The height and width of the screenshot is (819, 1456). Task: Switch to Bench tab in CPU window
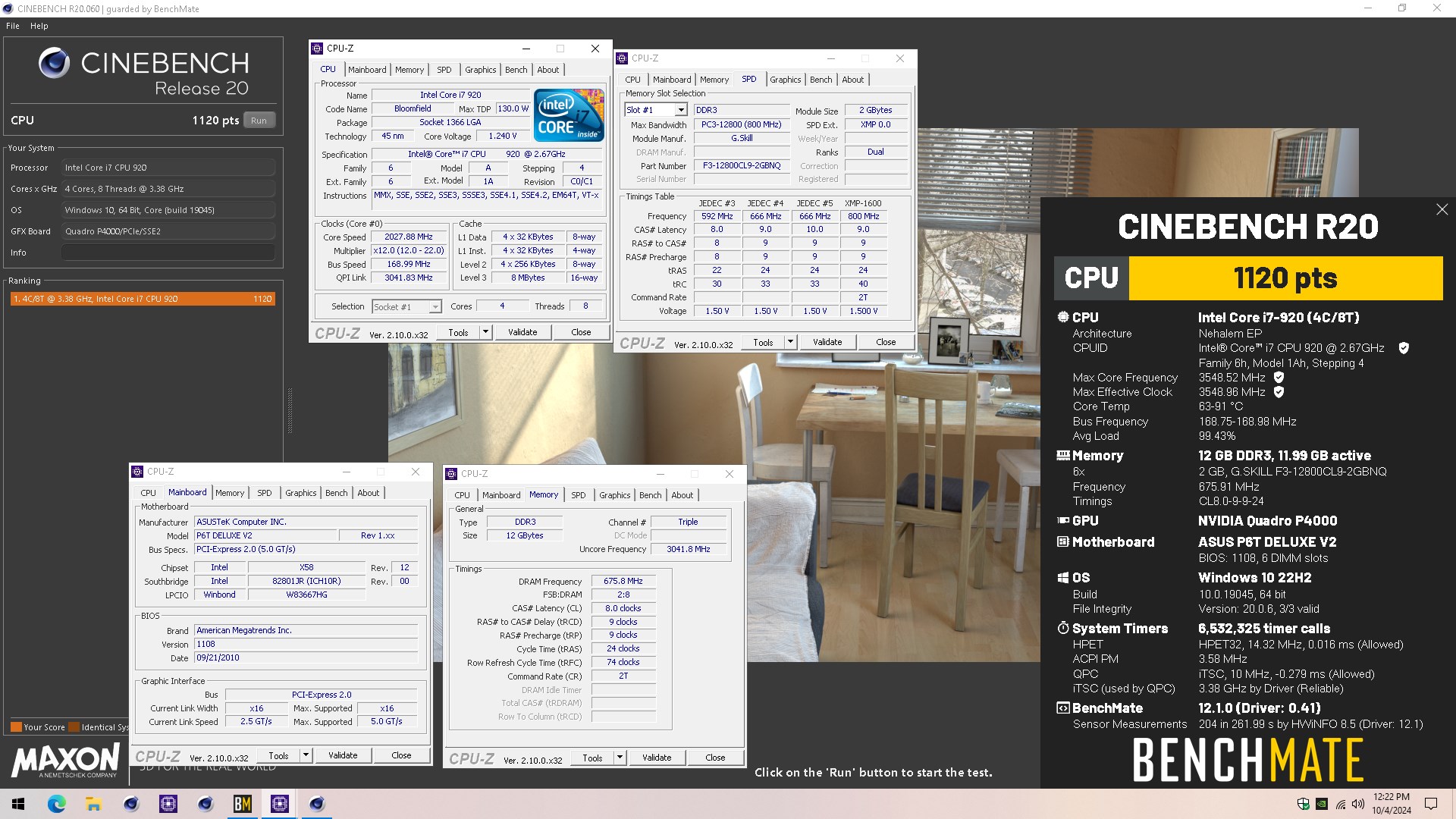pos(516,70)
